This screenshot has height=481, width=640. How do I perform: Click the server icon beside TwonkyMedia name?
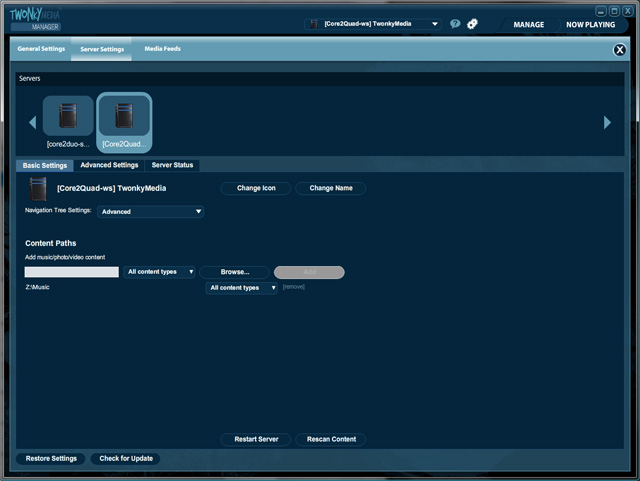click(38, 189)
